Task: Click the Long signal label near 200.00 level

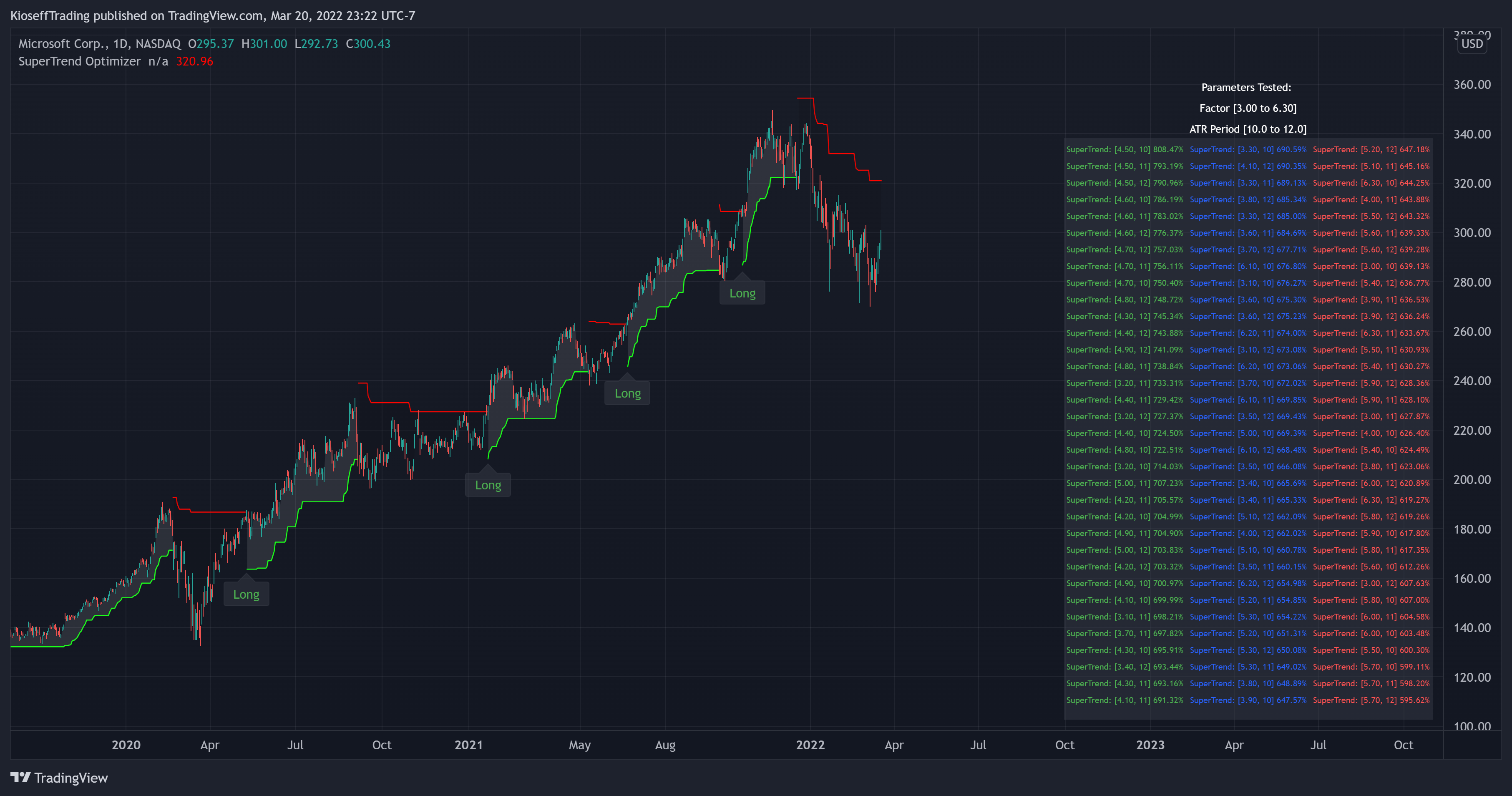Action: (488, 485)
